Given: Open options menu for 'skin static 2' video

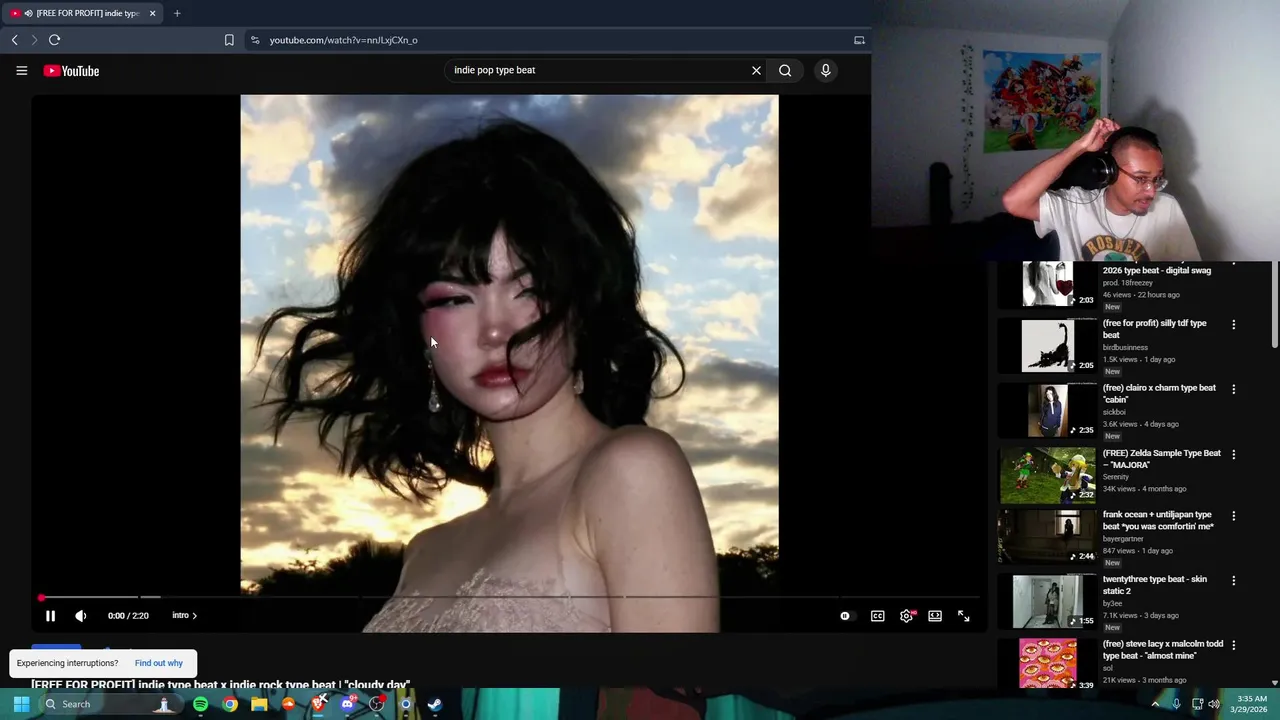Looking at the screenshot, I should click(x=1233, y=580).
